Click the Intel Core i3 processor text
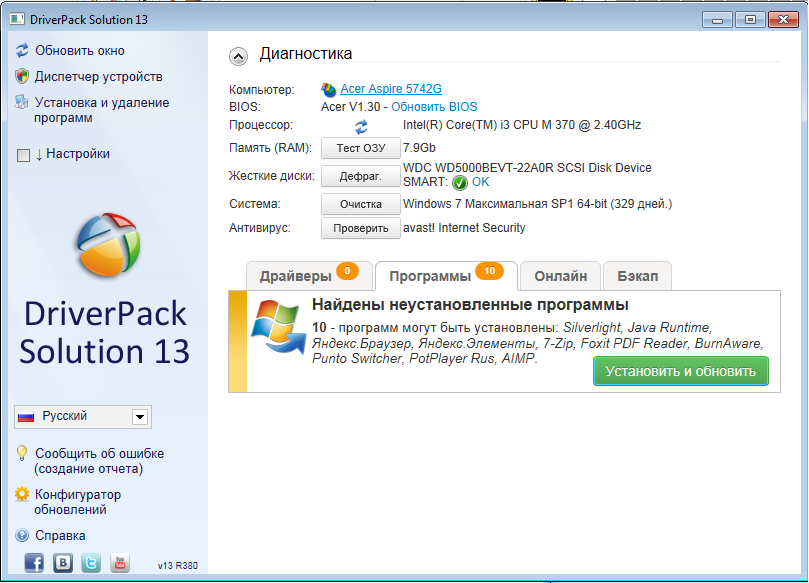Viewport: 809px width, 583px height. (x=522, y=125)
